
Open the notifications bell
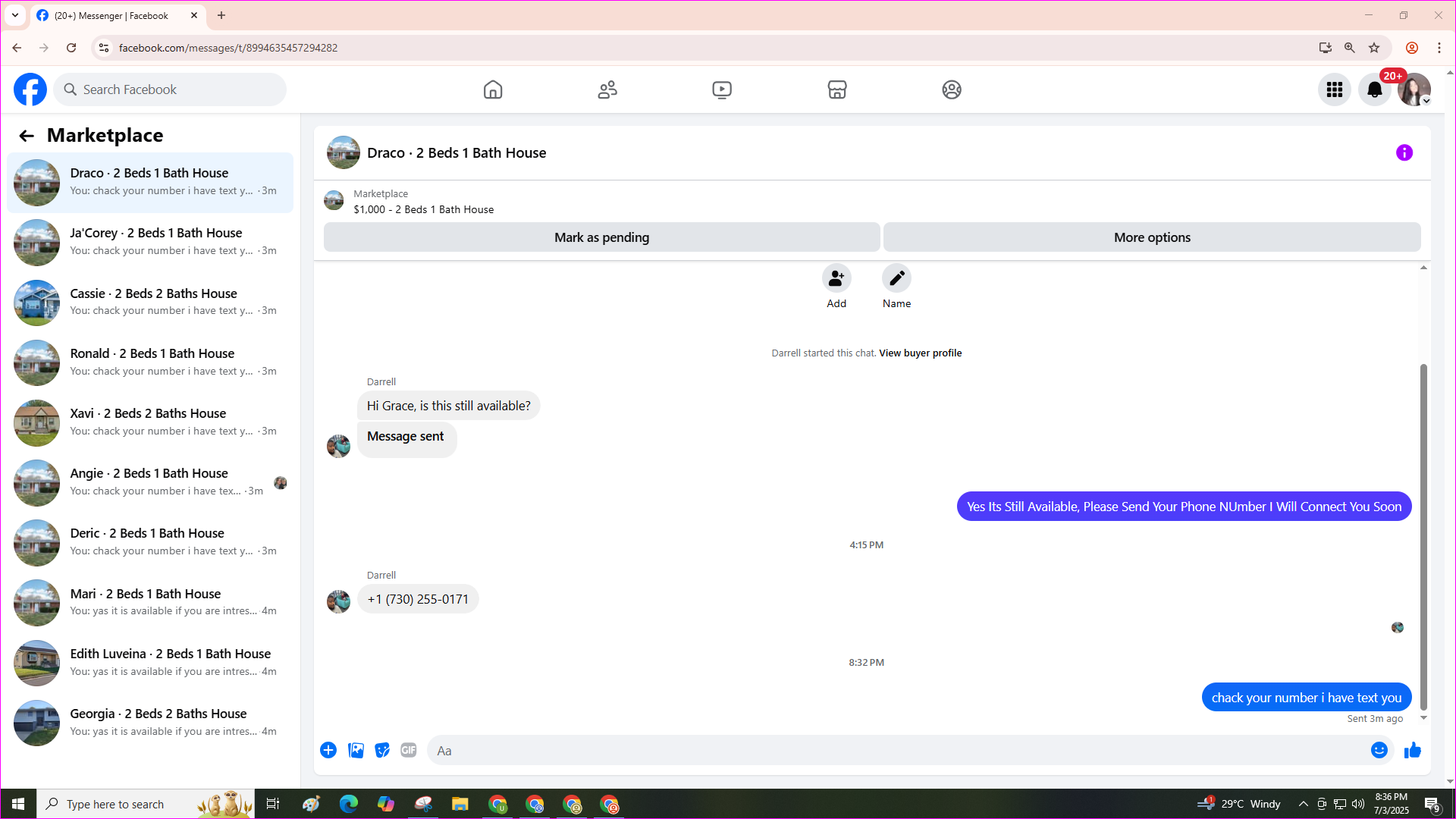tap(1374, 89)
